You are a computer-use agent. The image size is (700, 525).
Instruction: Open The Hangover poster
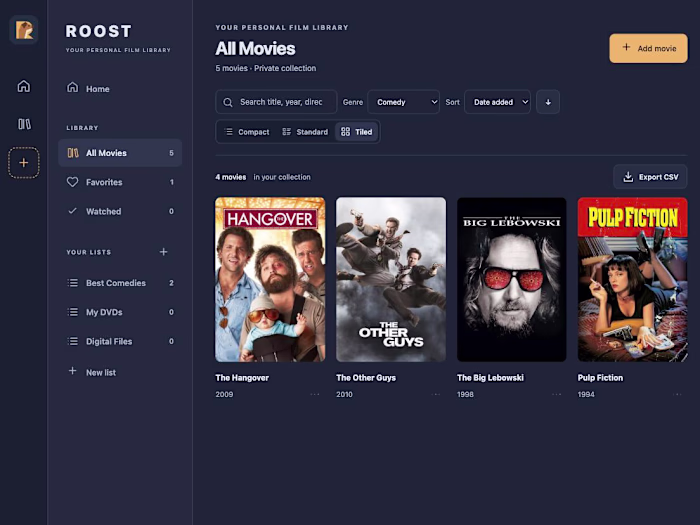tap(270, 279)
